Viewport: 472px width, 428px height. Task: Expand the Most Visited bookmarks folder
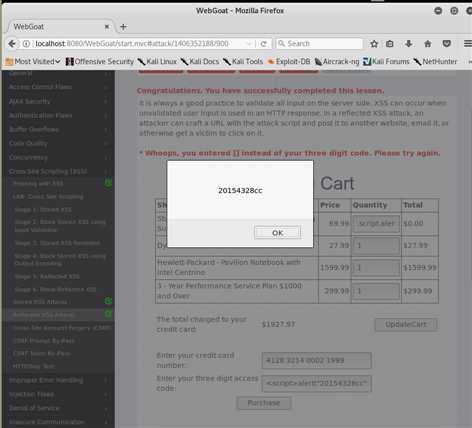click(x=33, y=62)
